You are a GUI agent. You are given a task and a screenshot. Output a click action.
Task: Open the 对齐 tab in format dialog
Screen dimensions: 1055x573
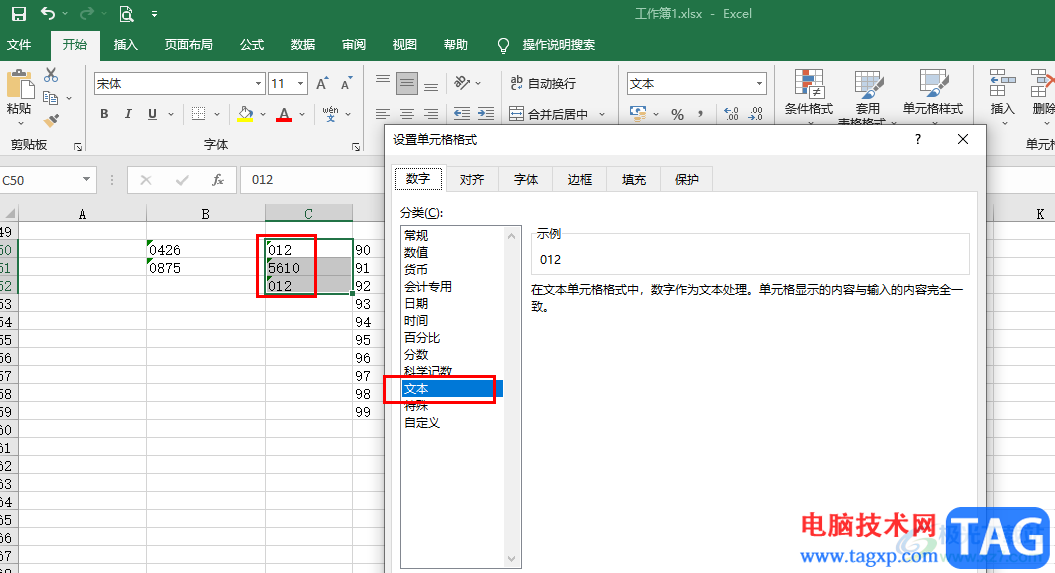(472, 180)
